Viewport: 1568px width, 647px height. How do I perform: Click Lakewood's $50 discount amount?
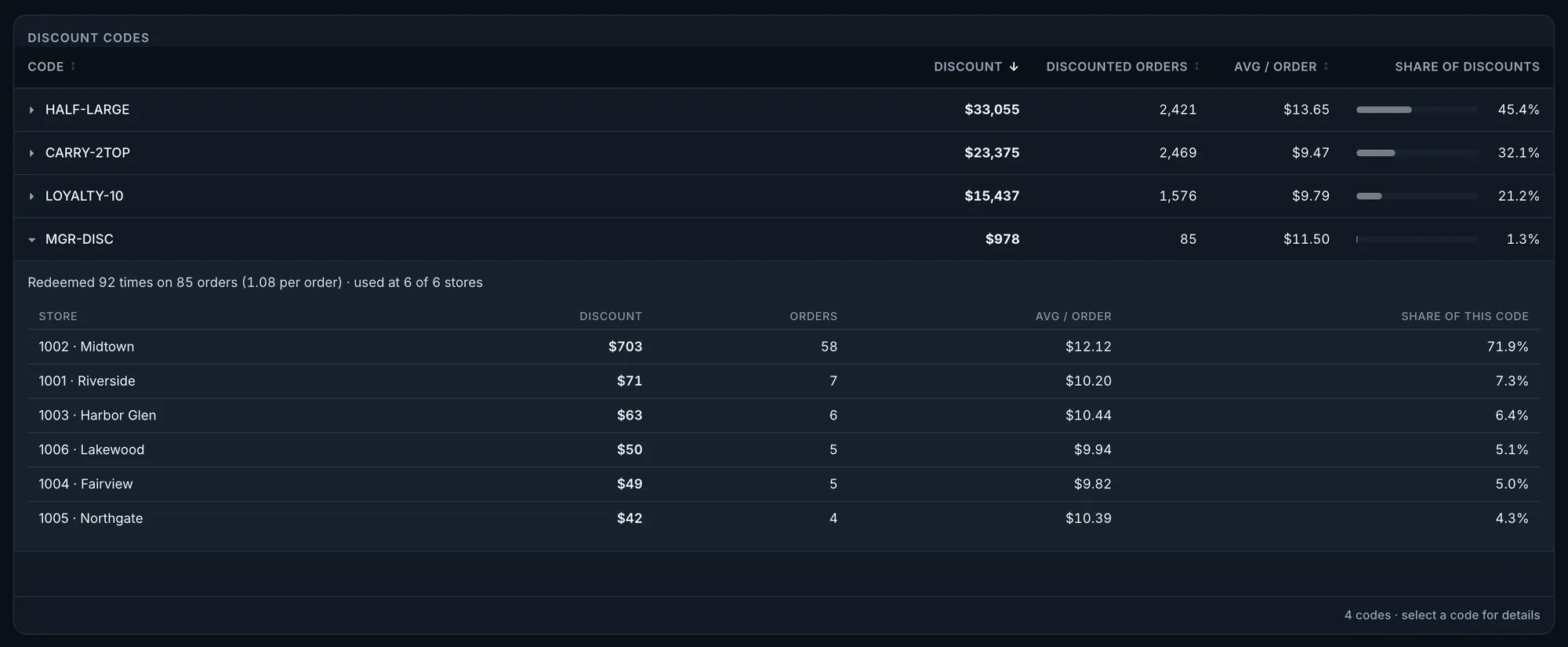pyautogui.click(x=629, y=450)
